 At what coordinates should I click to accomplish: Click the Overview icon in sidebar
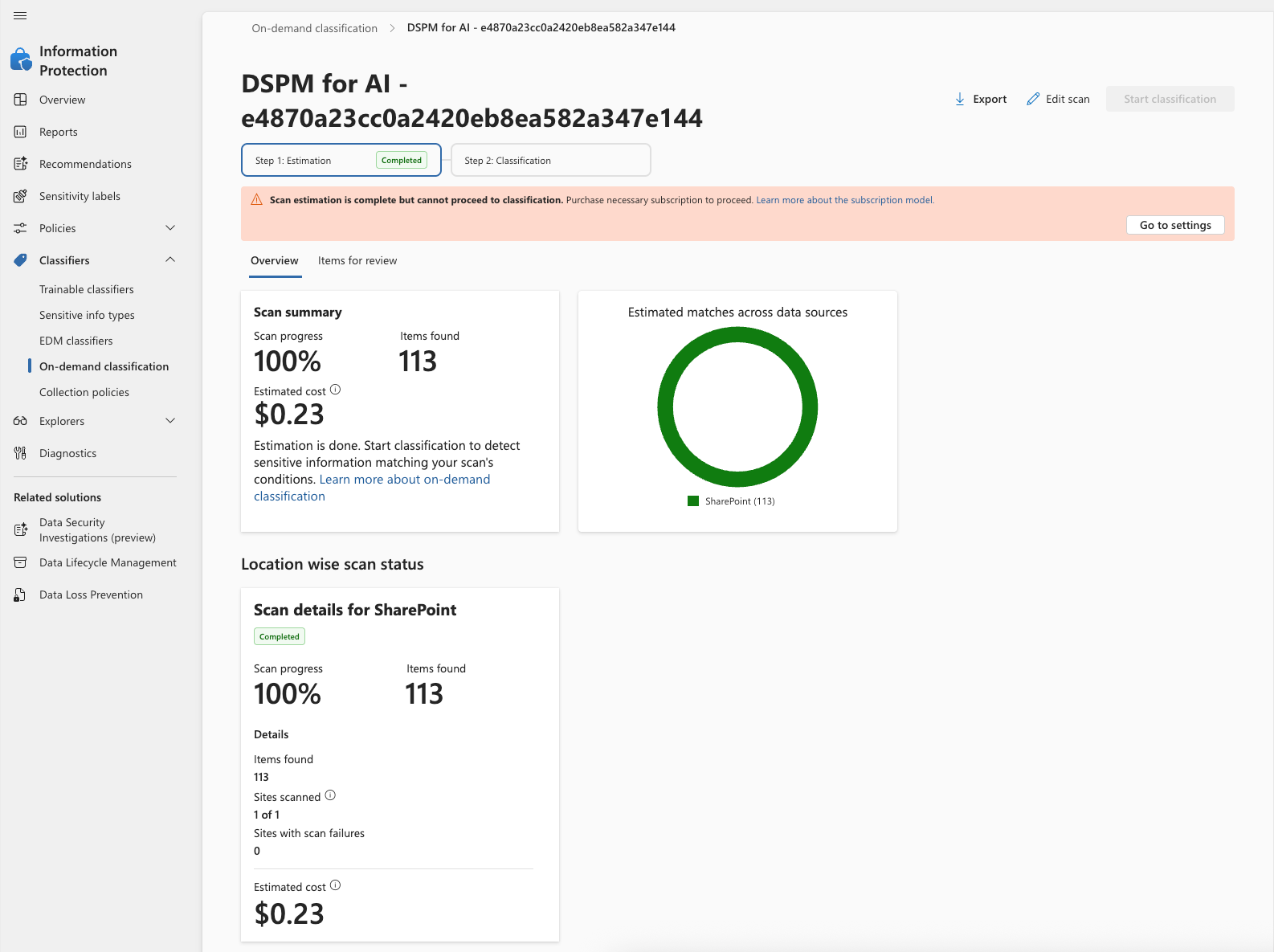(x=21, y=100)
